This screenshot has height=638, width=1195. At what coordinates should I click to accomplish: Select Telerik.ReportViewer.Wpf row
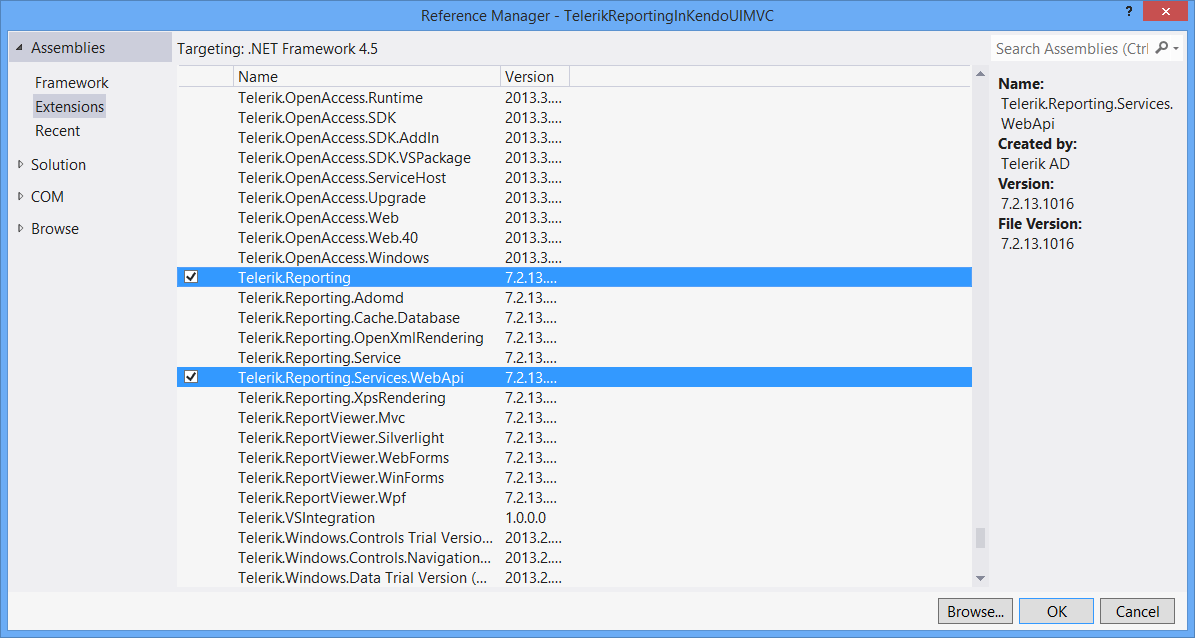point(574,497)
